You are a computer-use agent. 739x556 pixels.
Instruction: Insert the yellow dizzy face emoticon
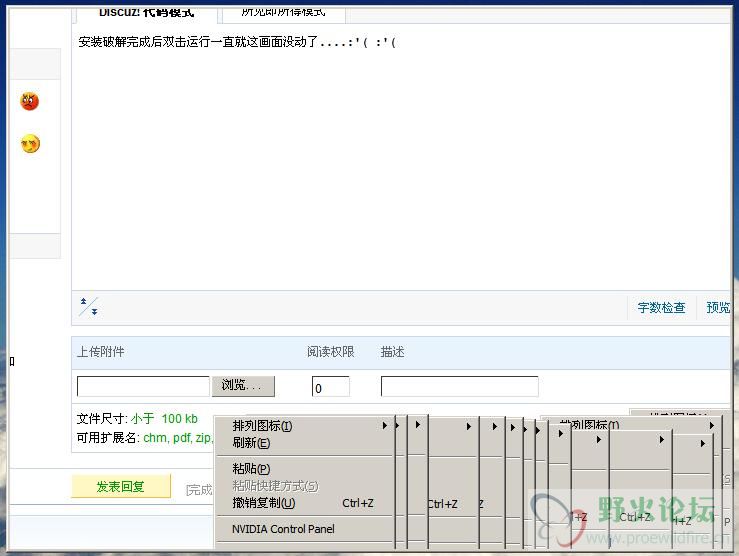point(30,144)
